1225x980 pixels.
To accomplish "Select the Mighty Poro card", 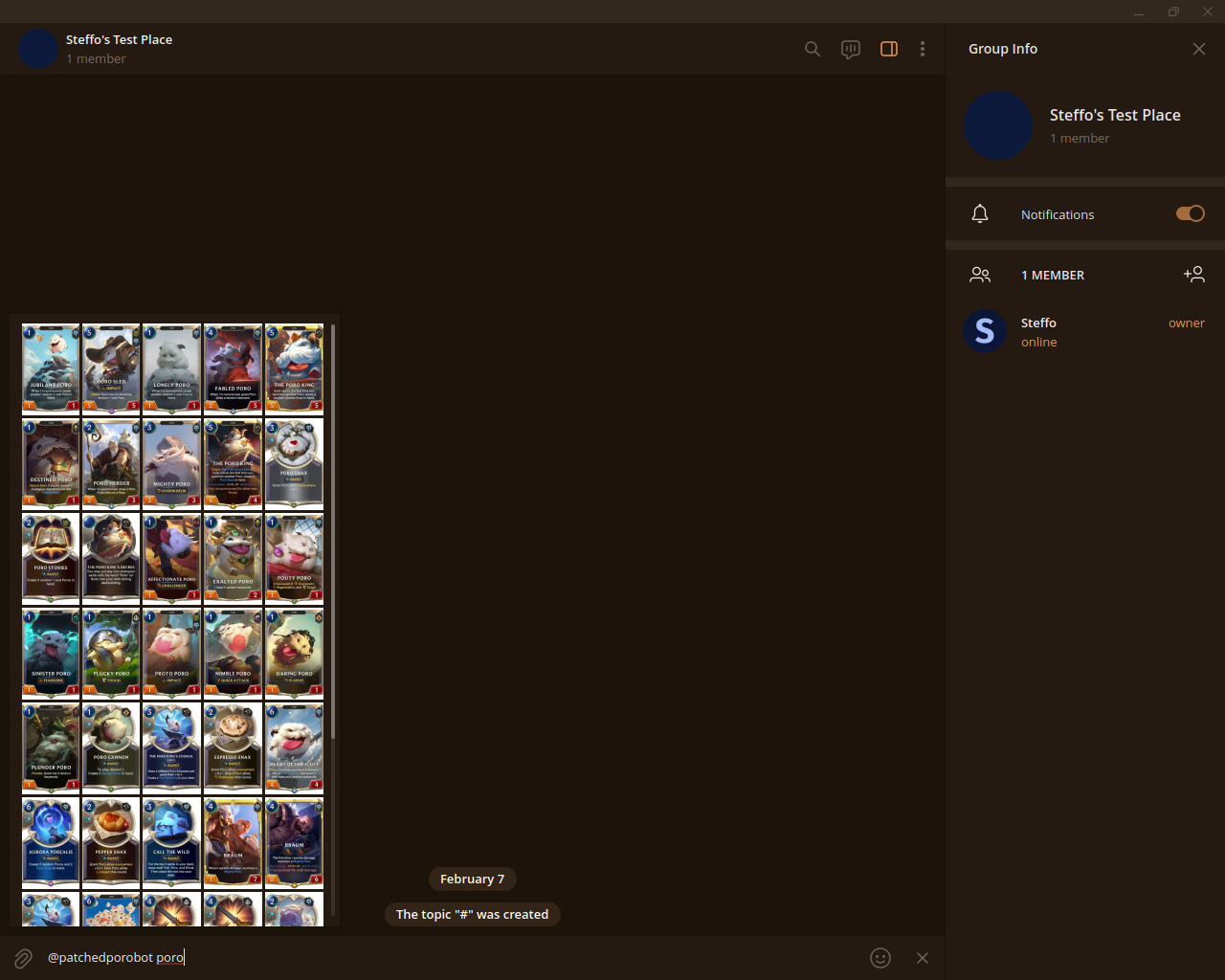I will (172, 463).
